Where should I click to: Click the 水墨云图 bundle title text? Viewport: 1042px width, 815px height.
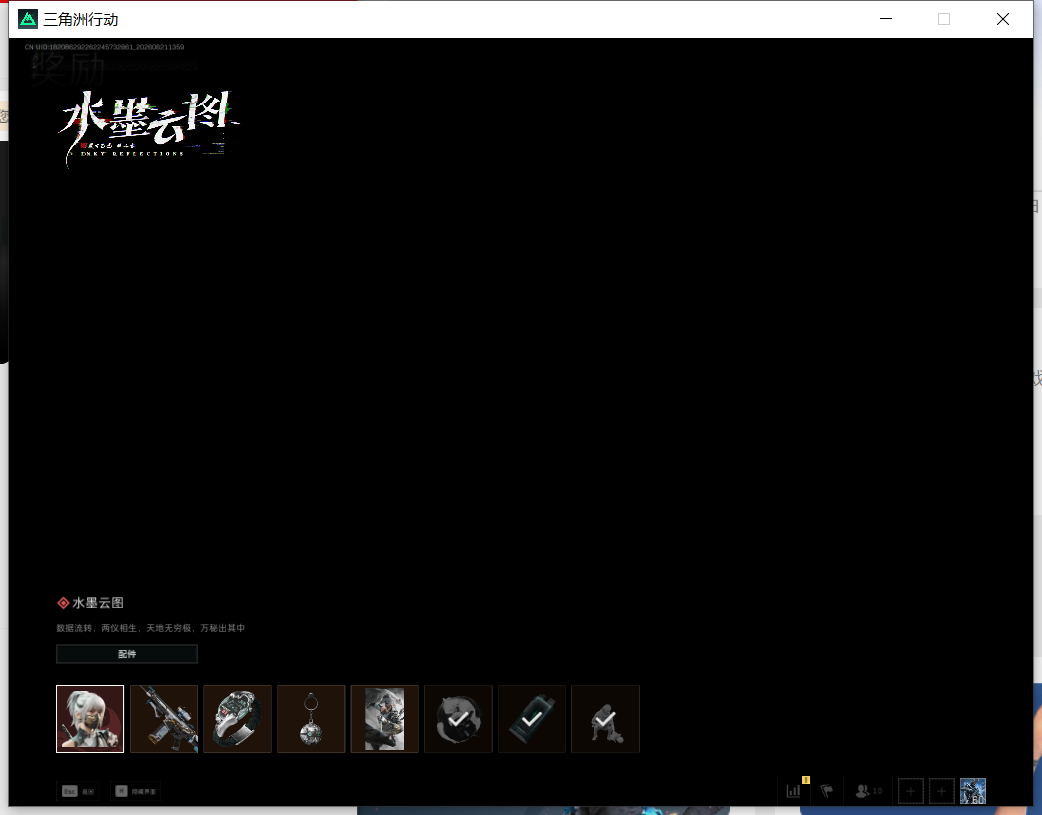coord(98,603)
